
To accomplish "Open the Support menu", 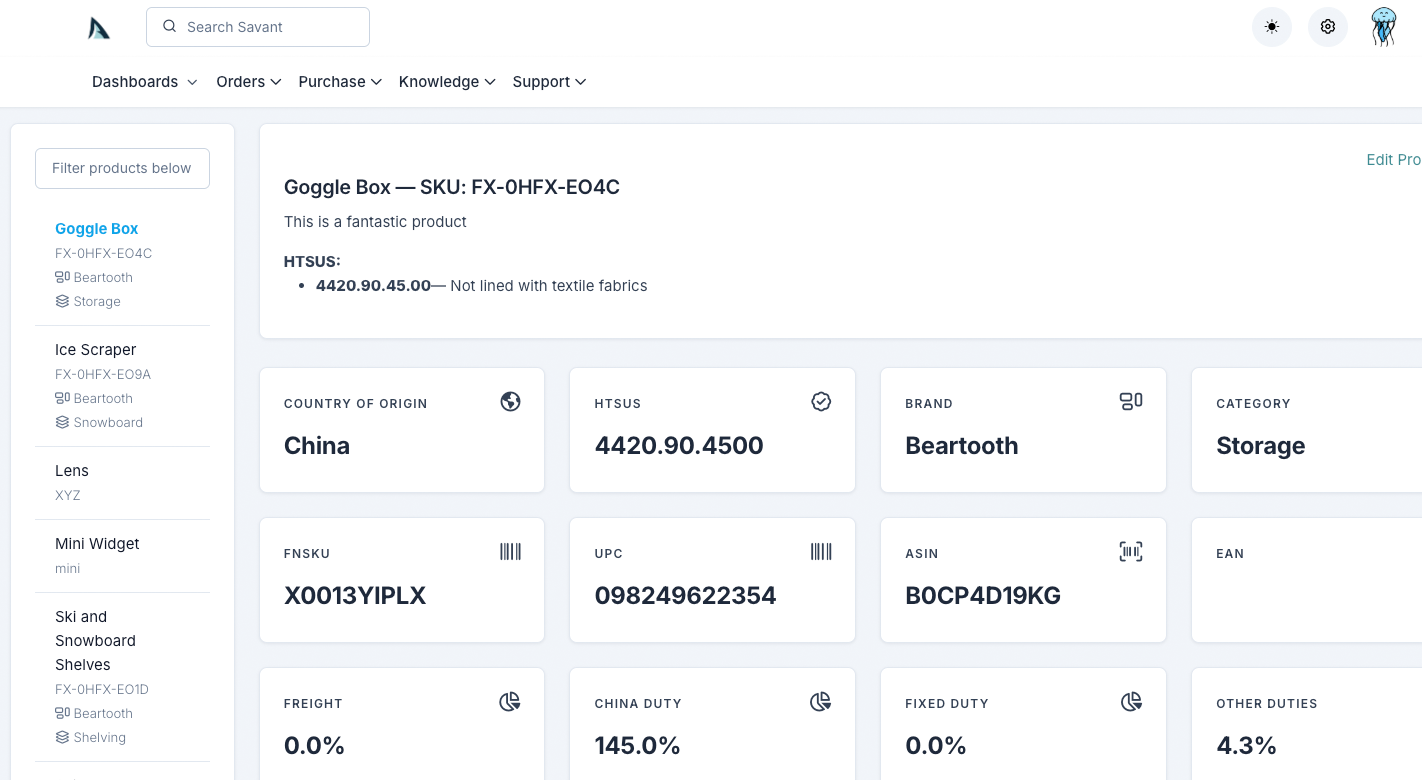I will point(549,82).
